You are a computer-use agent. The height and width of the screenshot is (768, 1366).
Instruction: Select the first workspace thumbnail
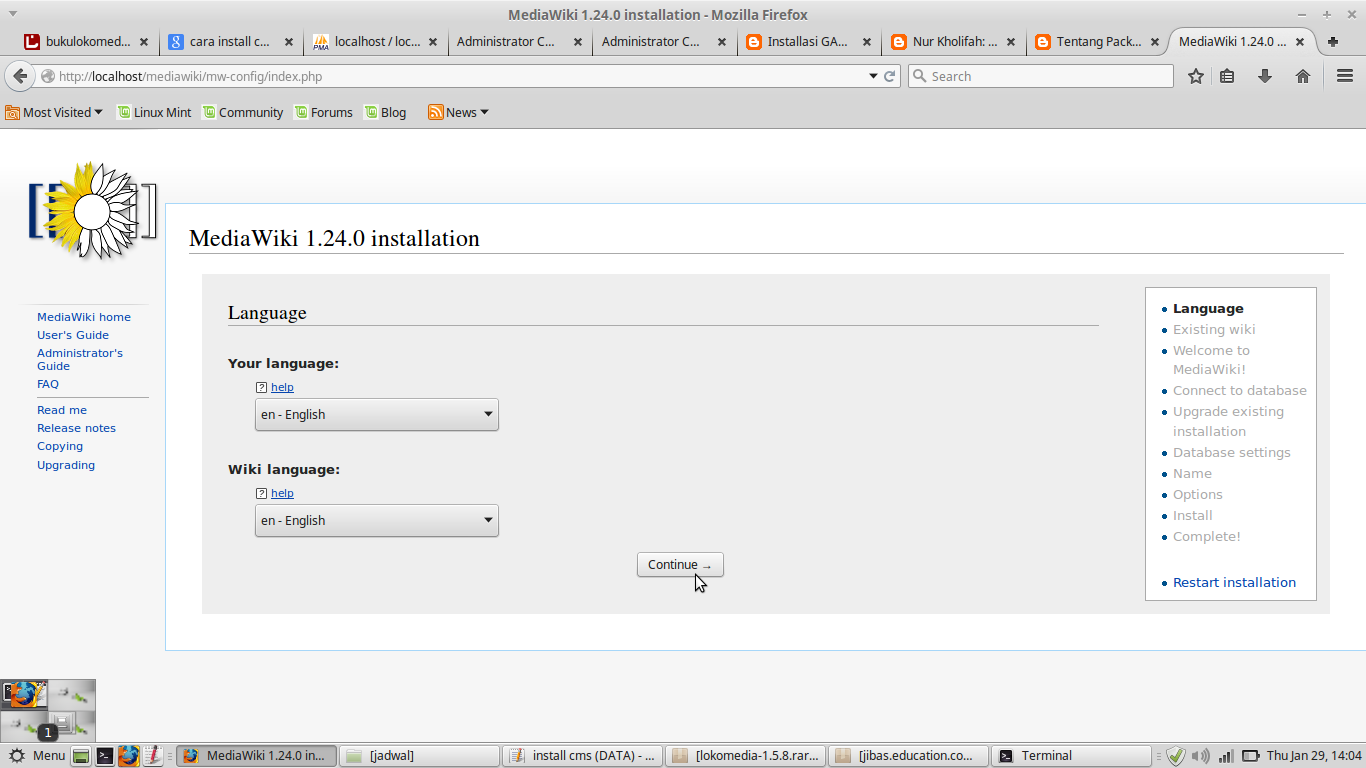(24, 695)
